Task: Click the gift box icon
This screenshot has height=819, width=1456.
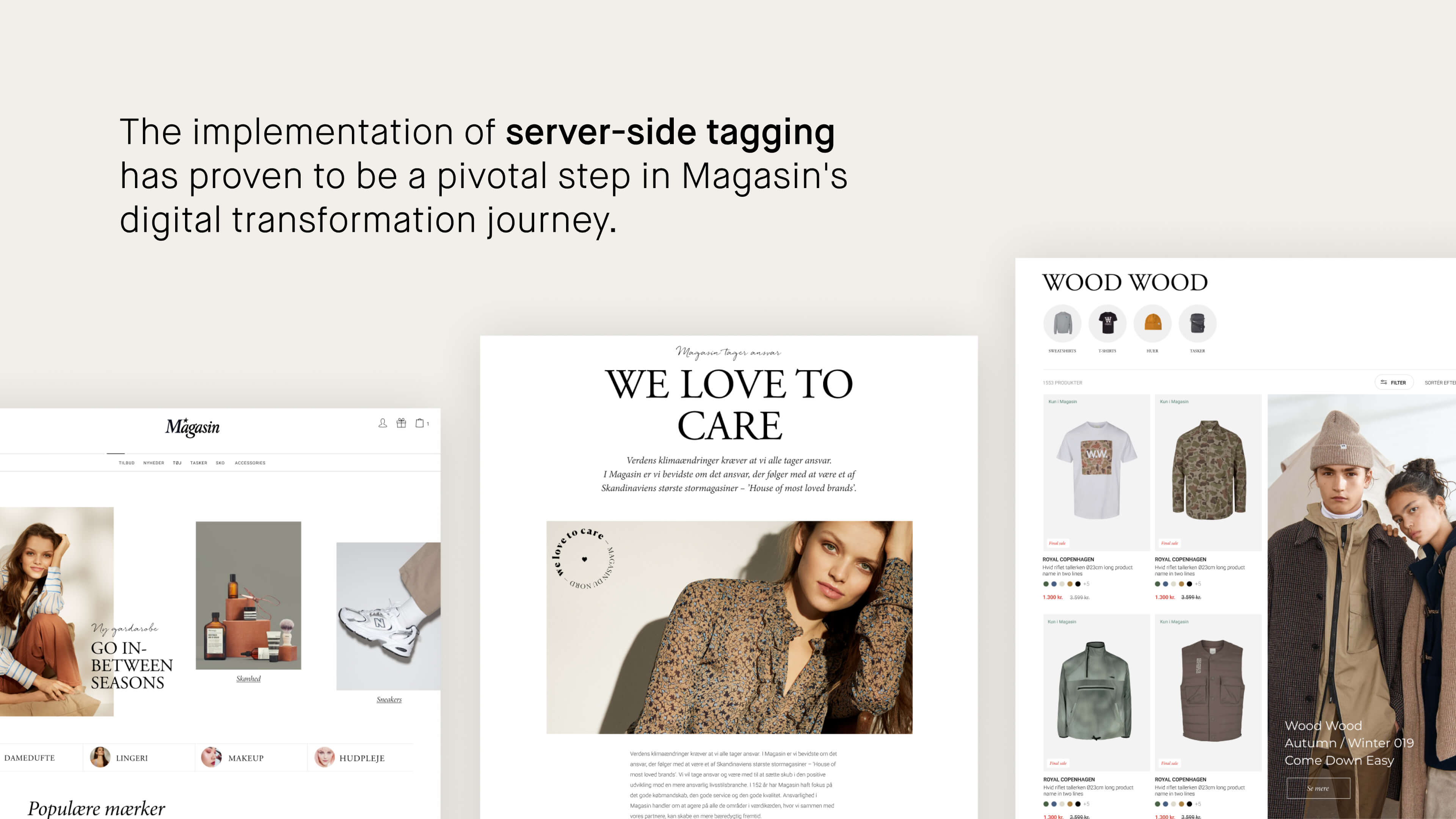Action: click(401, 423)
